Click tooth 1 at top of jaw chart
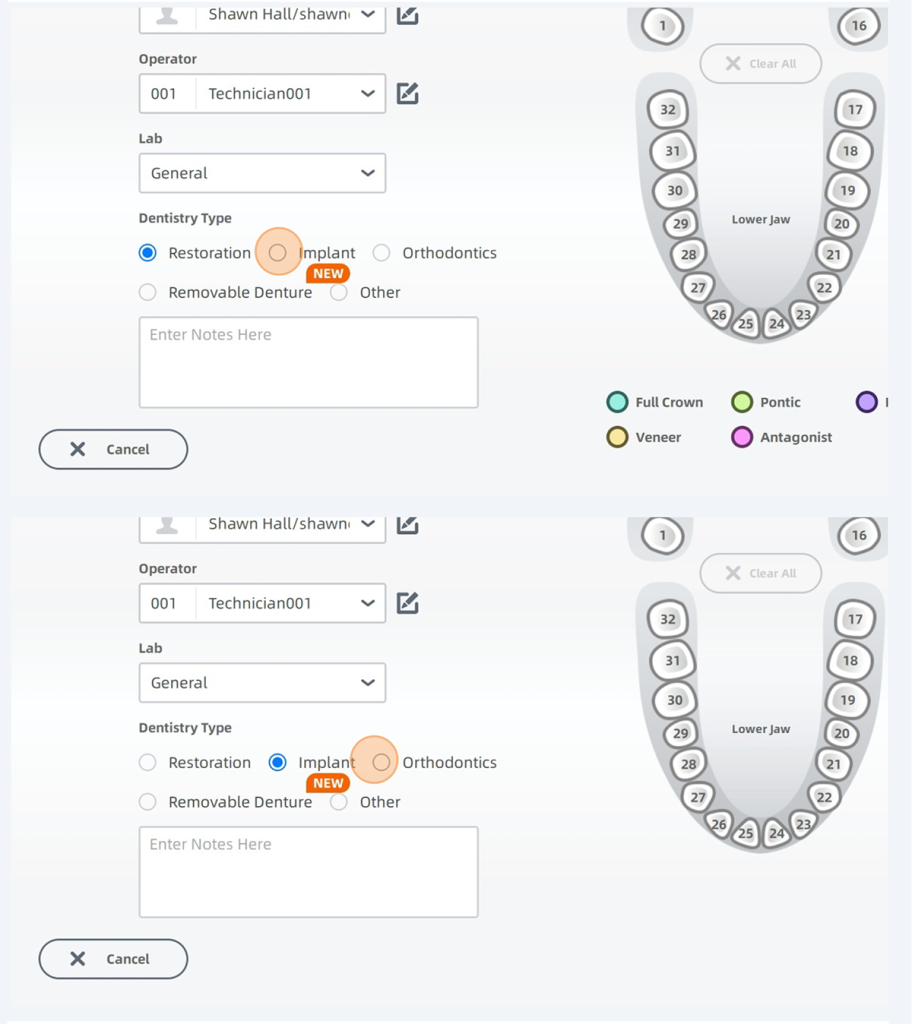This screenshot has height=1024, width=912. tap(661, 26)
